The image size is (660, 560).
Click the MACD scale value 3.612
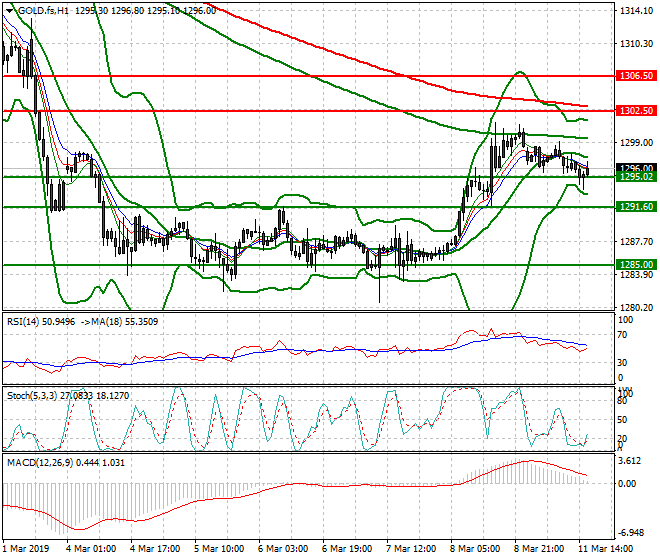pyautogui.click(x=630, y=461)
